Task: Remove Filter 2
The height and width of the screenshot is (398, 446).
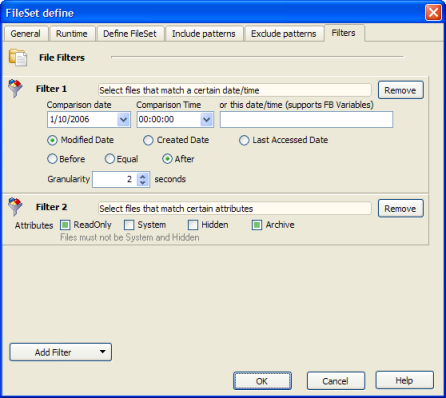Action: coord(401,208)
